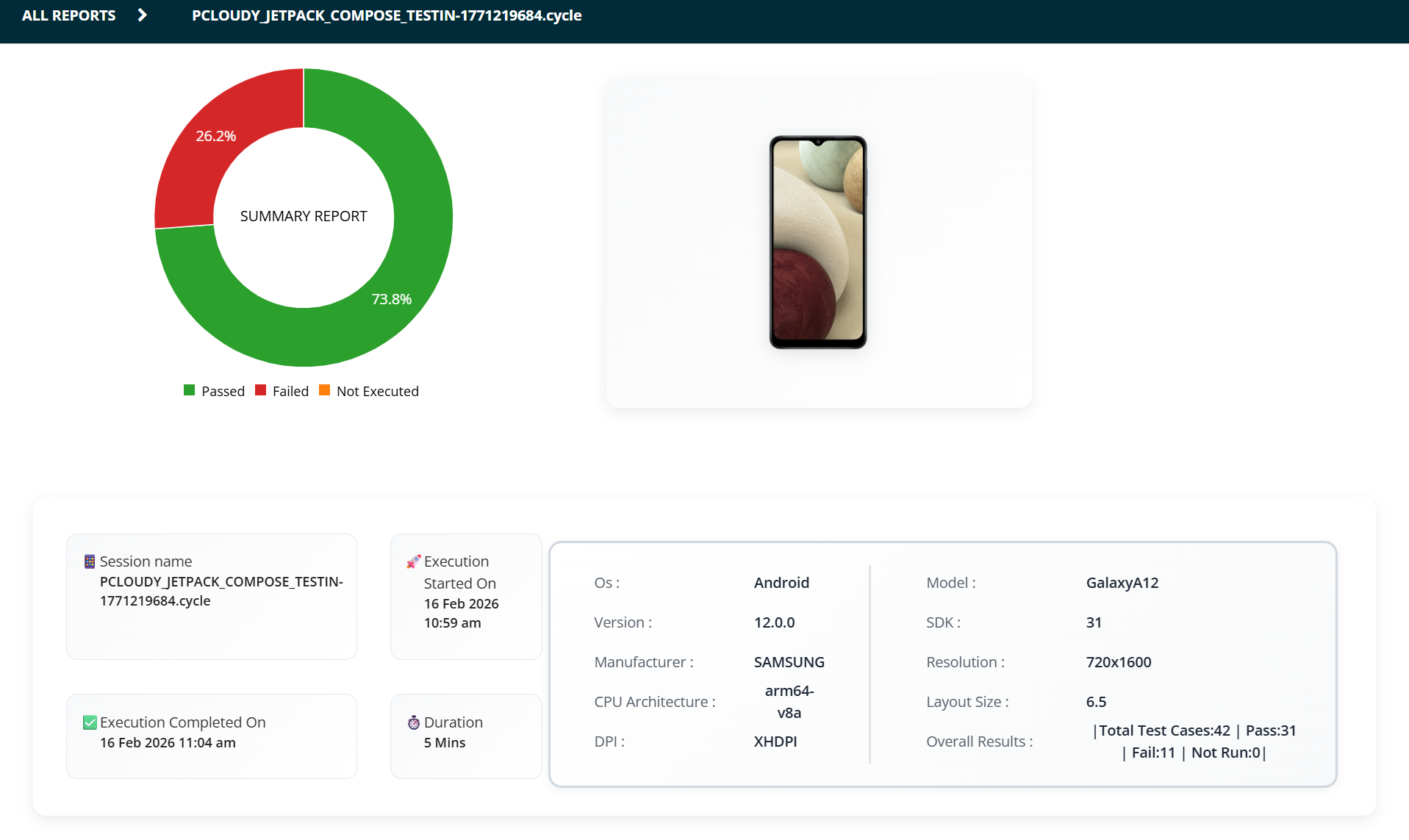
Task: Click the Duration 5 Mins card
Action: [466, 736]
